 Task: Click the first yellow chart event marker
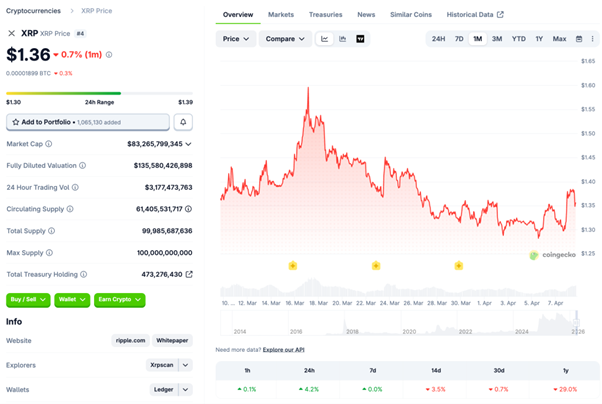click(x=293, y=265)
